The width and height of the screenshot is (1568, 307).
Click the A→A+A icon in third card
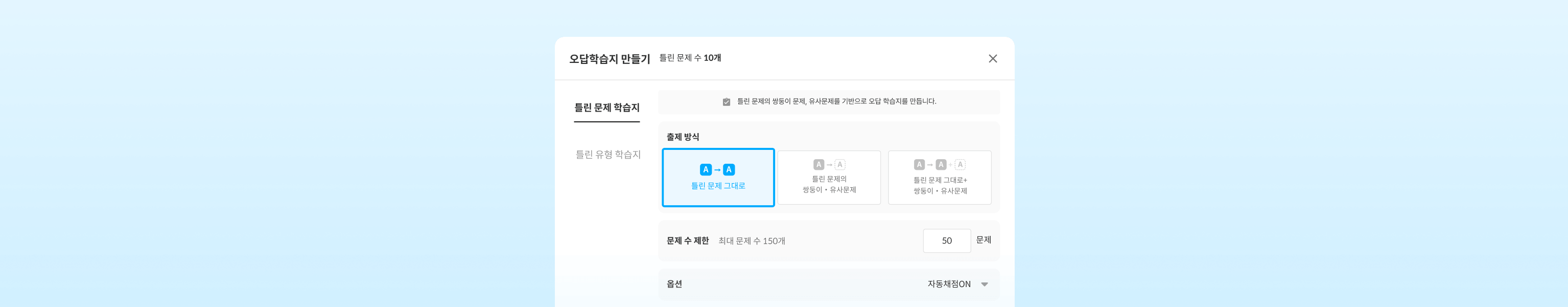pyautogui.click(x=939, y=164)
